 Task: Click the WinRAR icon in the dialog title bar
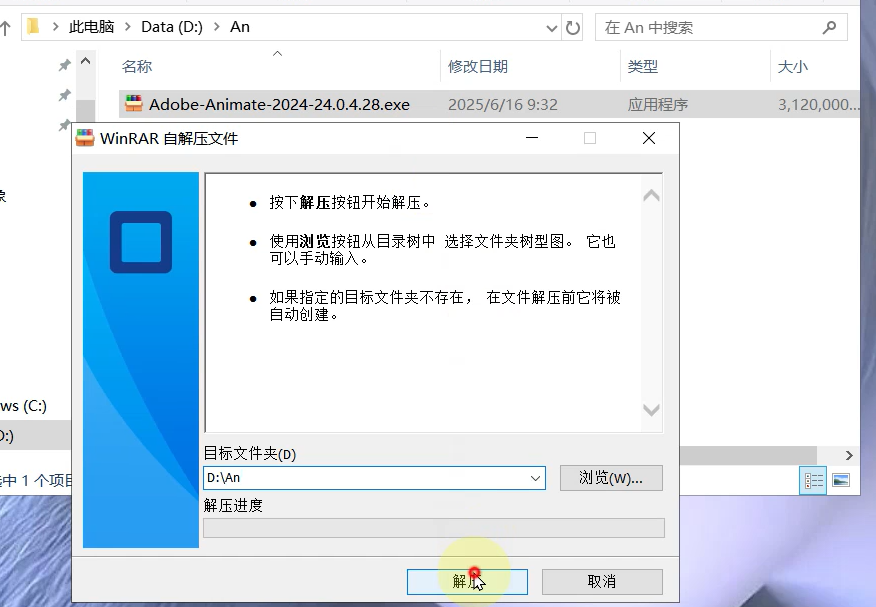pos(85,138)
